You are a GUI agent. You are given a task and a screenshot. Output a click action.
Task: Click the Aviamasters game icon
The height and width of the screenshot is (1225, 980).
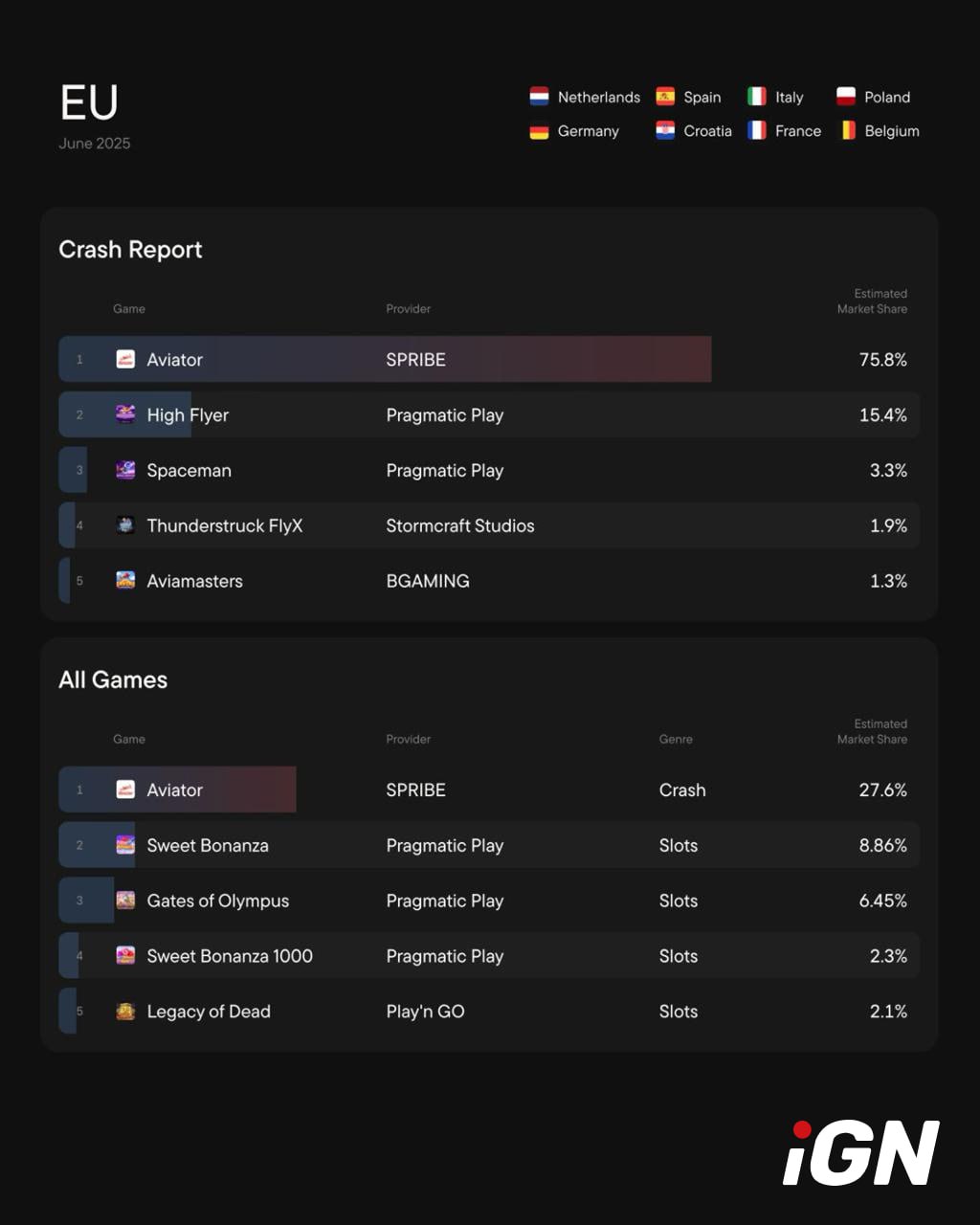click(125, 580)
